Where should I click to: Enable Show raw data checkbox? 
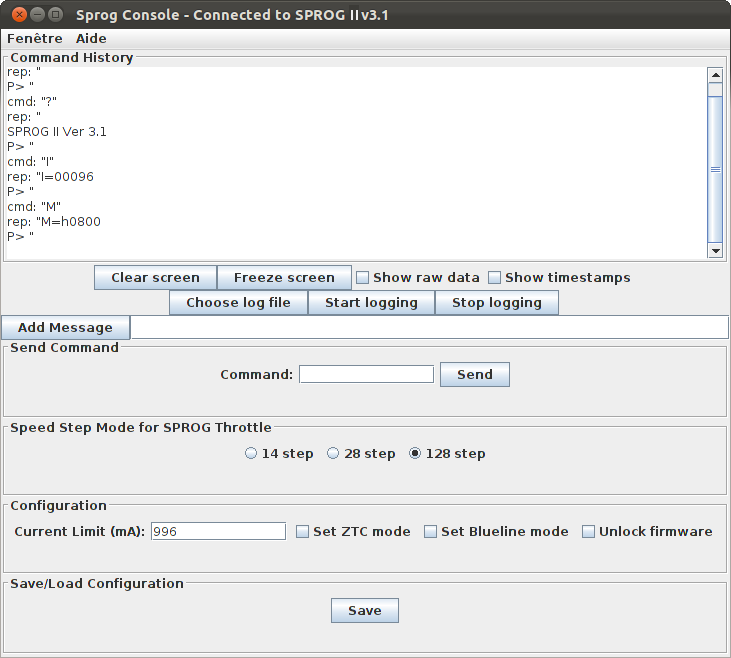362,278
